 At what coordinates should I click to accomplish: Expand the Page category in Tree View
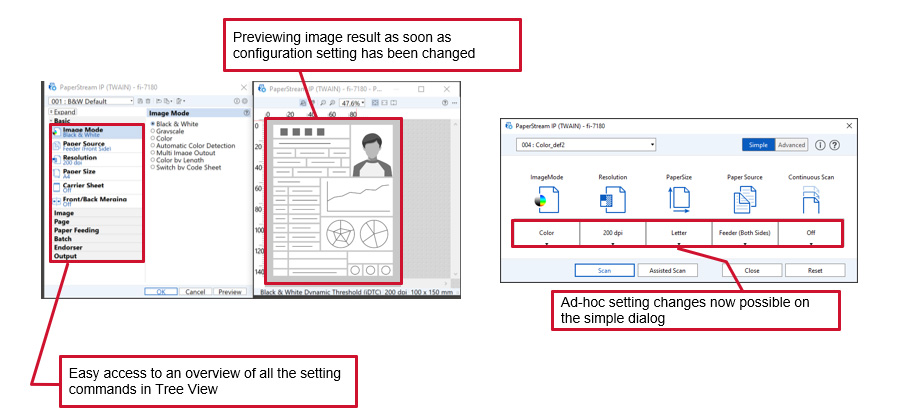[96, 221]
